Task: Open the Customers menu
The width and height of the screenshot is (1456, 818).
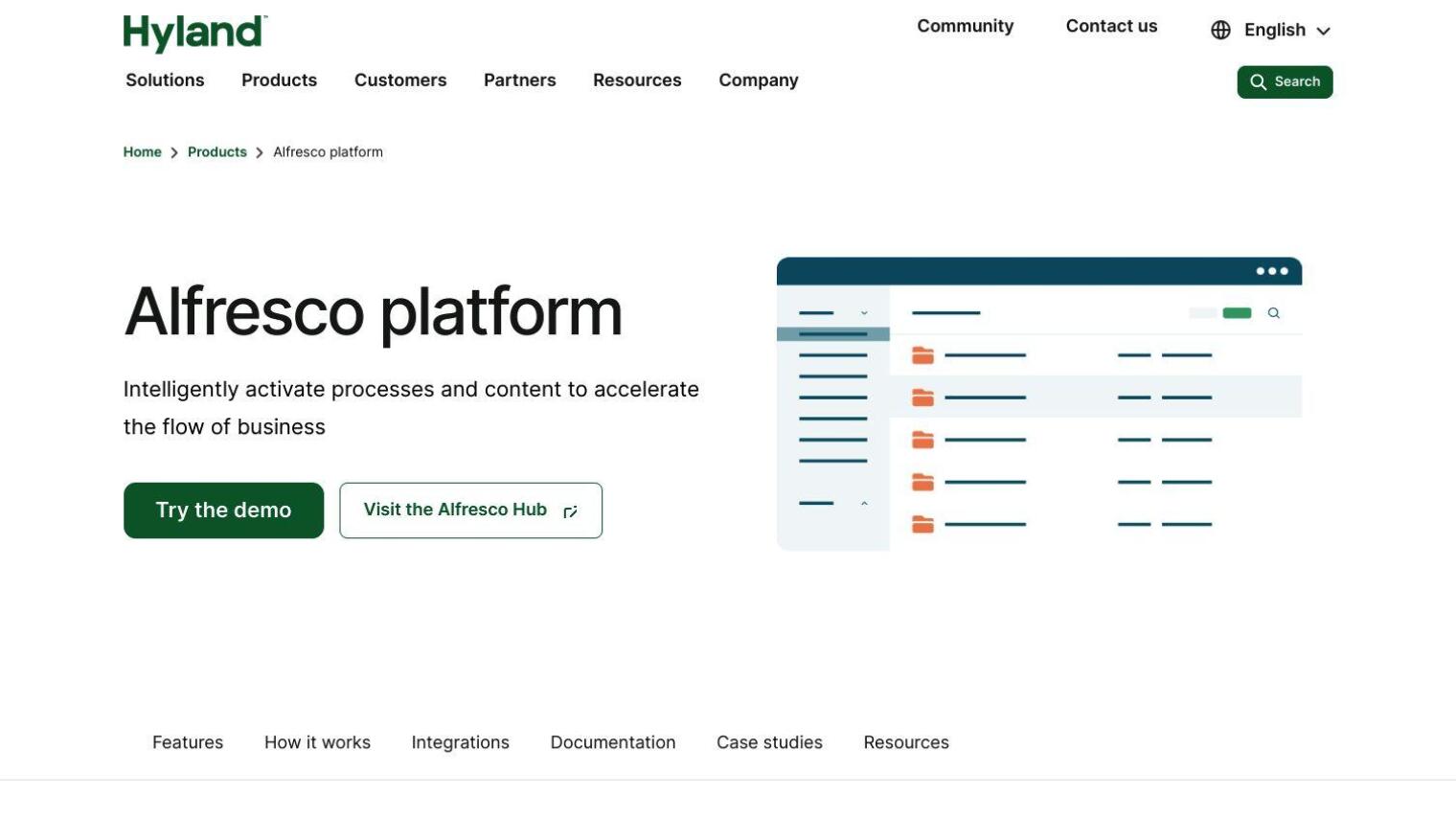Action: pos(400,80)
